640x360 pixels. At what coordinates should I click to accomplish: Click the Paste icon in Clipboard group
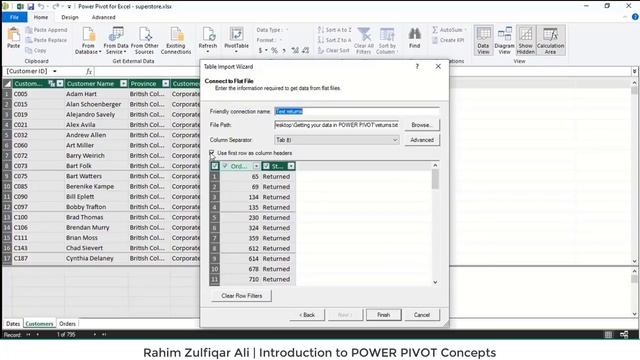(13, 38)
